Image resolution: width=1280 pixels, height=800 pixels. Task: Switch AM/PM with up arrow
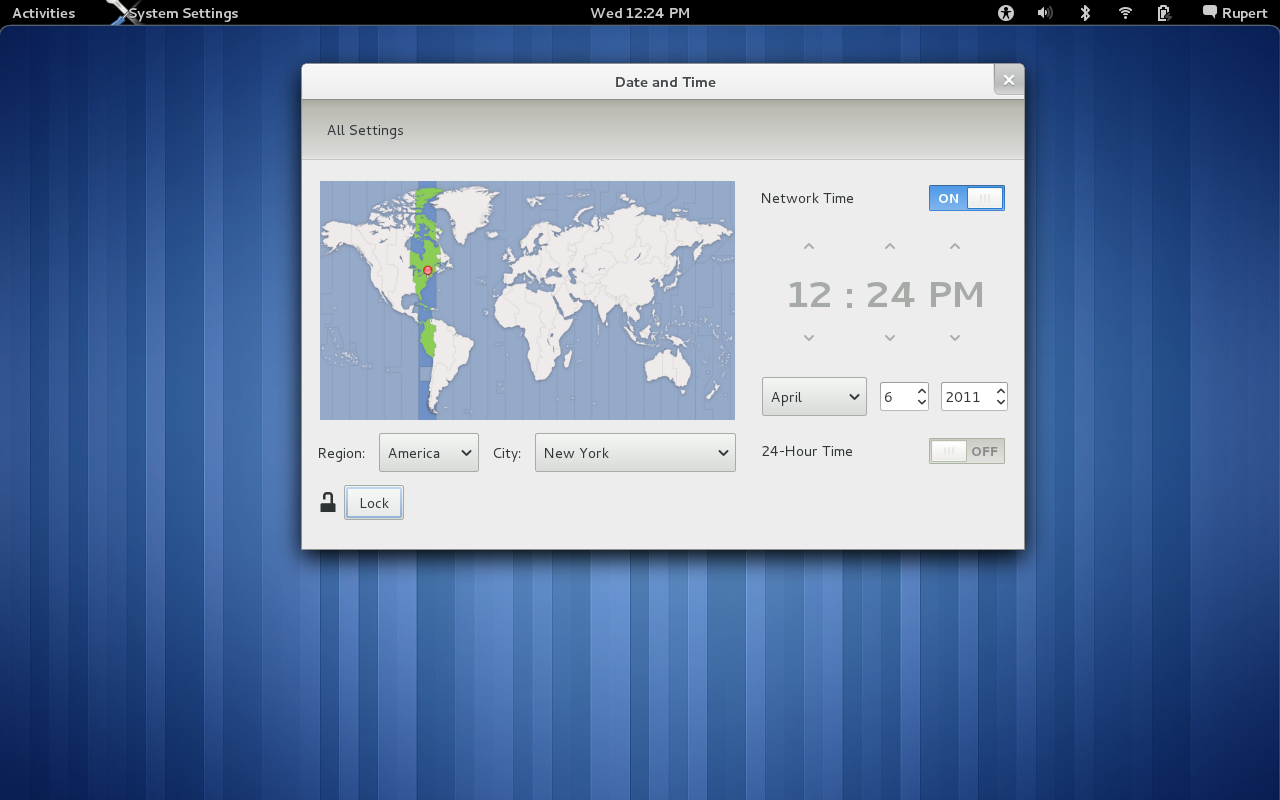955,246
